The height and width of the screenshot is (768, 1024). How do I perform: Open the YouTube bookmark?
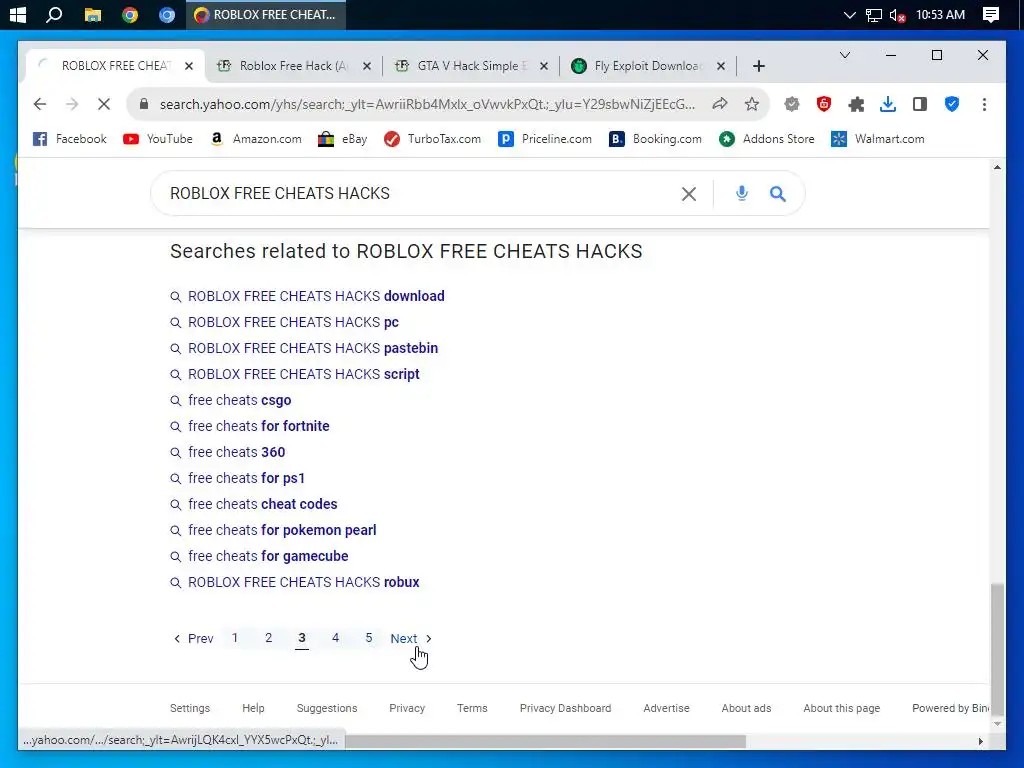(x=158, y=139)
